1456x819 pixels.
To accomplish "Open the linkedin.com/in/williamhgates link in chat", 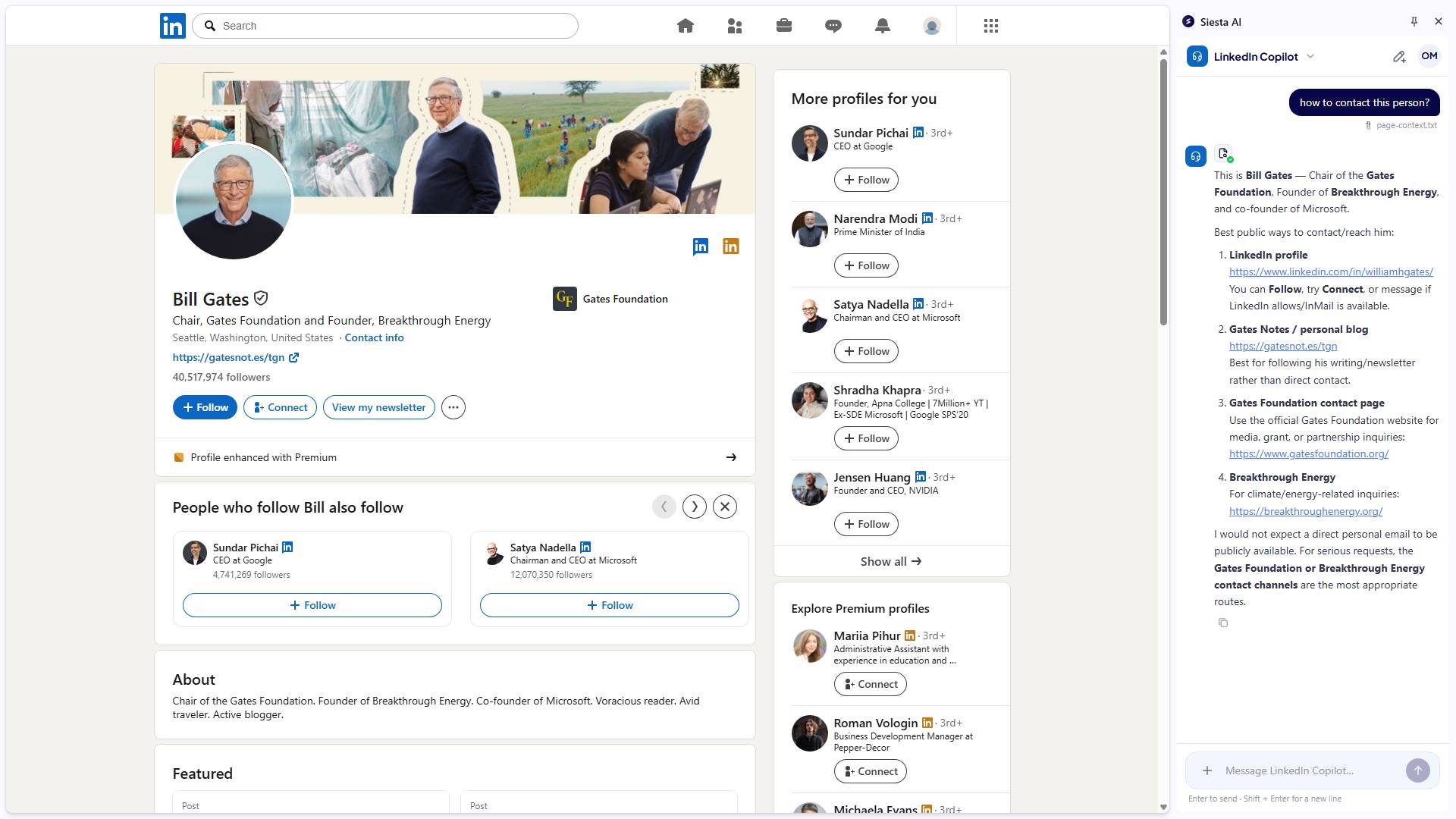I will (x=1331, y=271).
